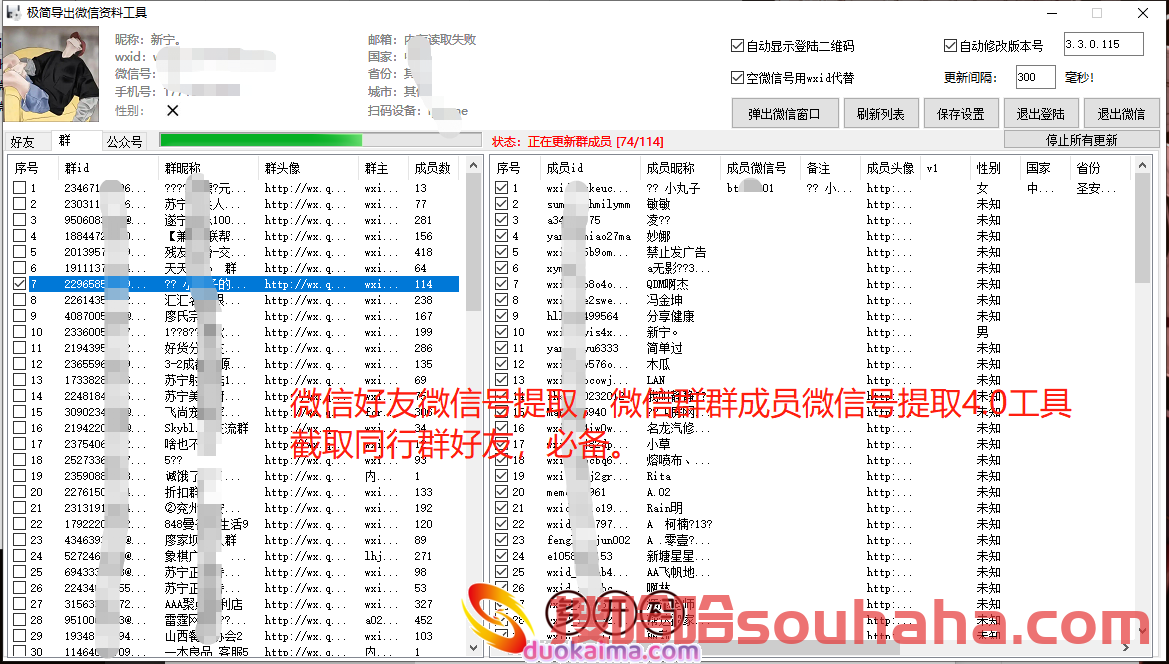Toggle 自动显示登陆二维码 checkbox
The image size is (1169, 664).
coord(738,46)
